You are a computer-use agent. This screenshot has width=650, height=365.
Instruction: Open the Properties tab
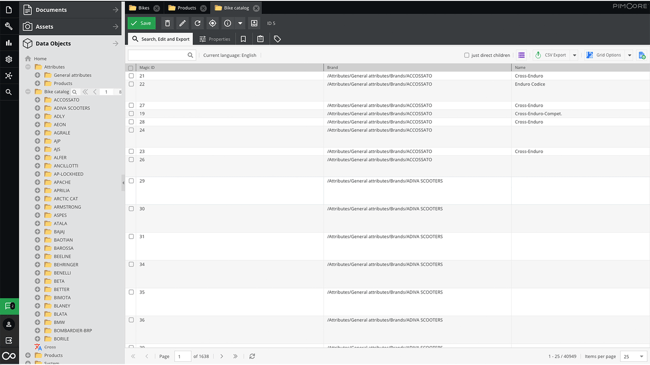click(215, 39)
